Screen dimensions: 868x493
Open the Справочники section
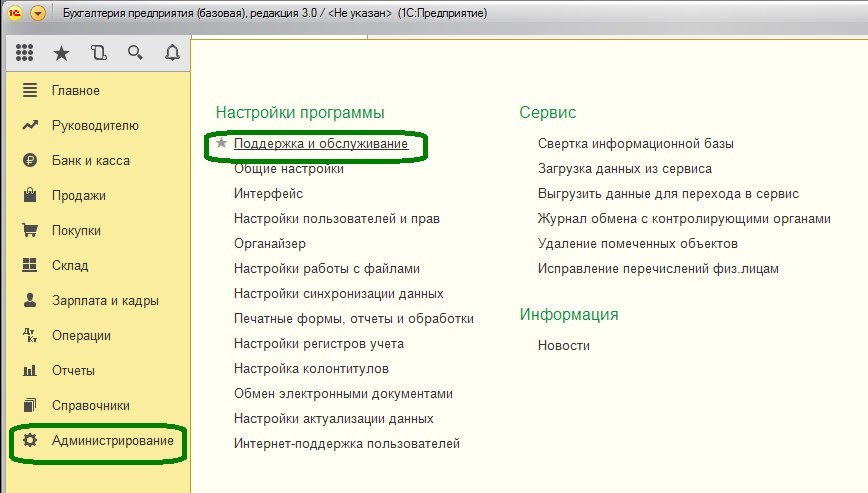pyautogui.click(x=91, y=406)
